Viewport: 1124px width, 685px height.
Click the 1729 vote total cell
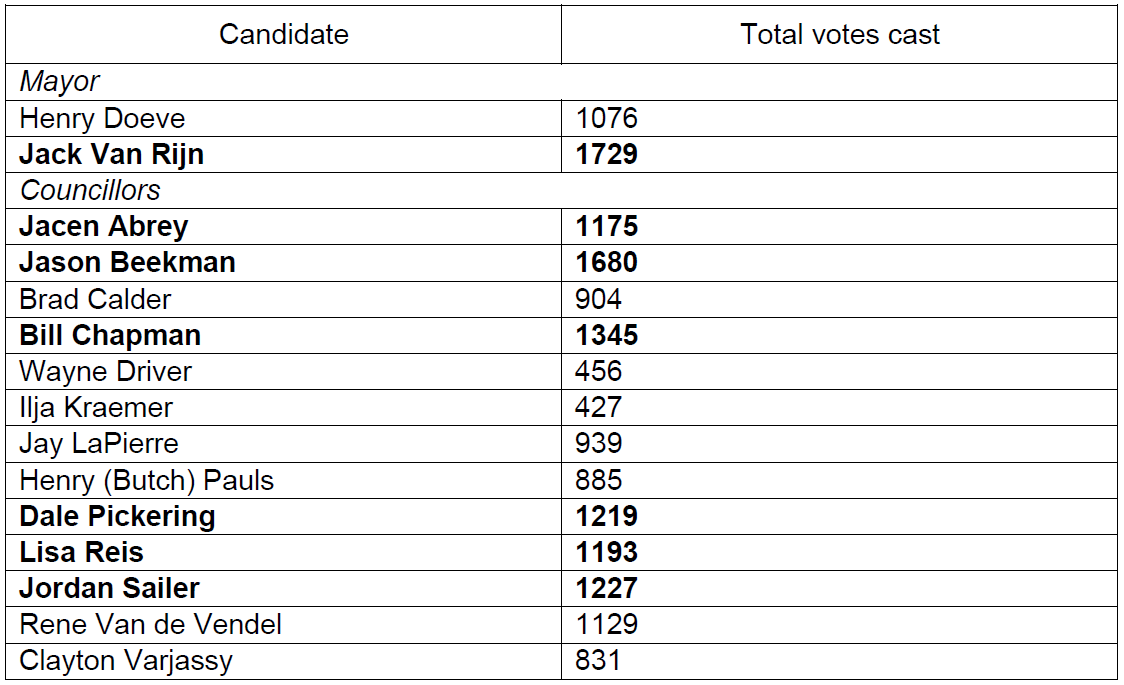click(x=606, y=155)
